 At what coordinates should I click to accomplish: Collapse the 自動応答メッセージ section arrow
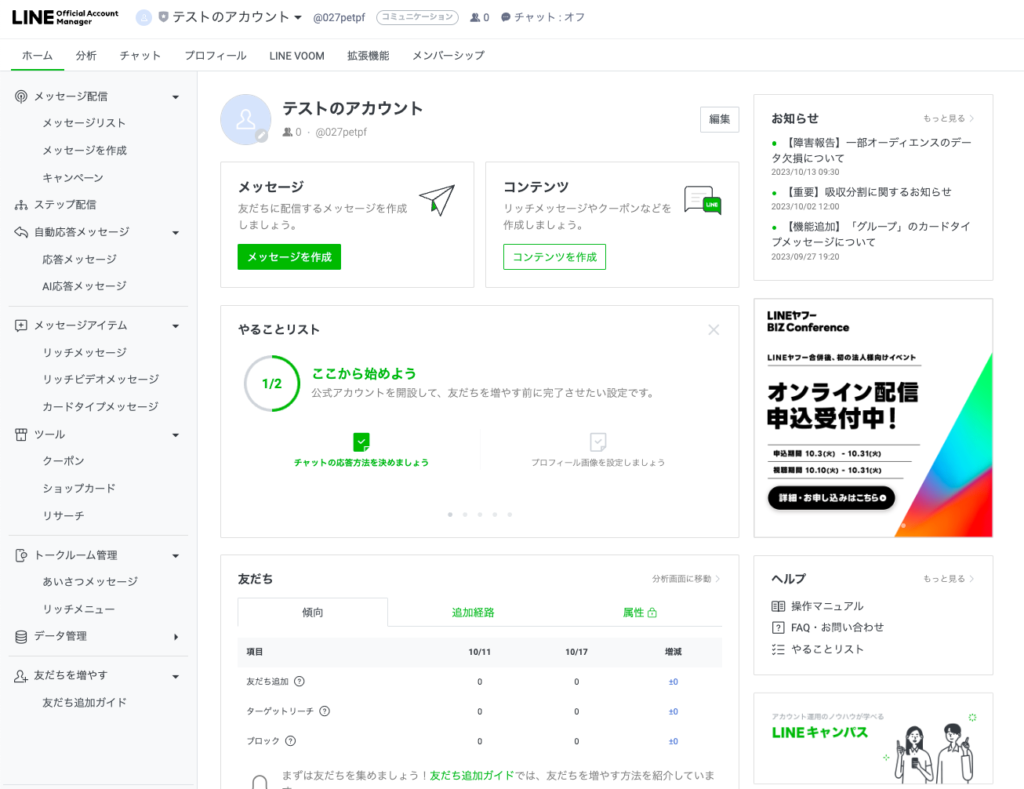coord(176,233)
